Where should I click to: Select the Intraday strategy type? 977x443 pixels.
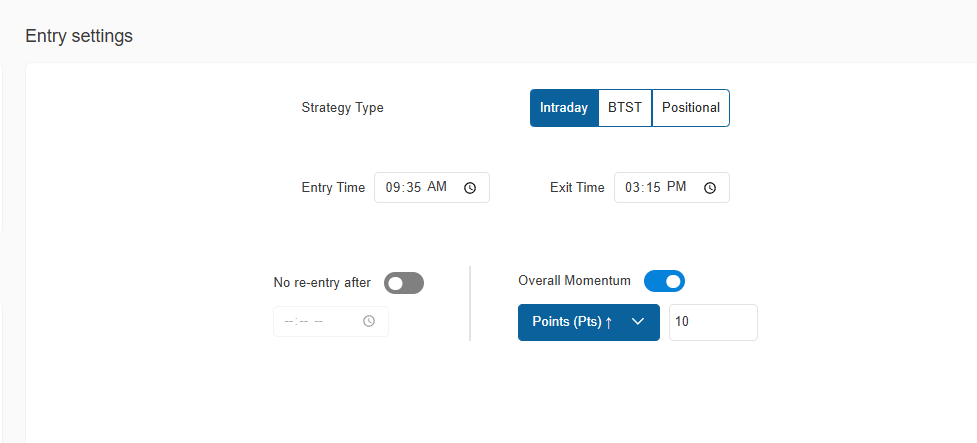pyautogui.click(x=564, y=108)
